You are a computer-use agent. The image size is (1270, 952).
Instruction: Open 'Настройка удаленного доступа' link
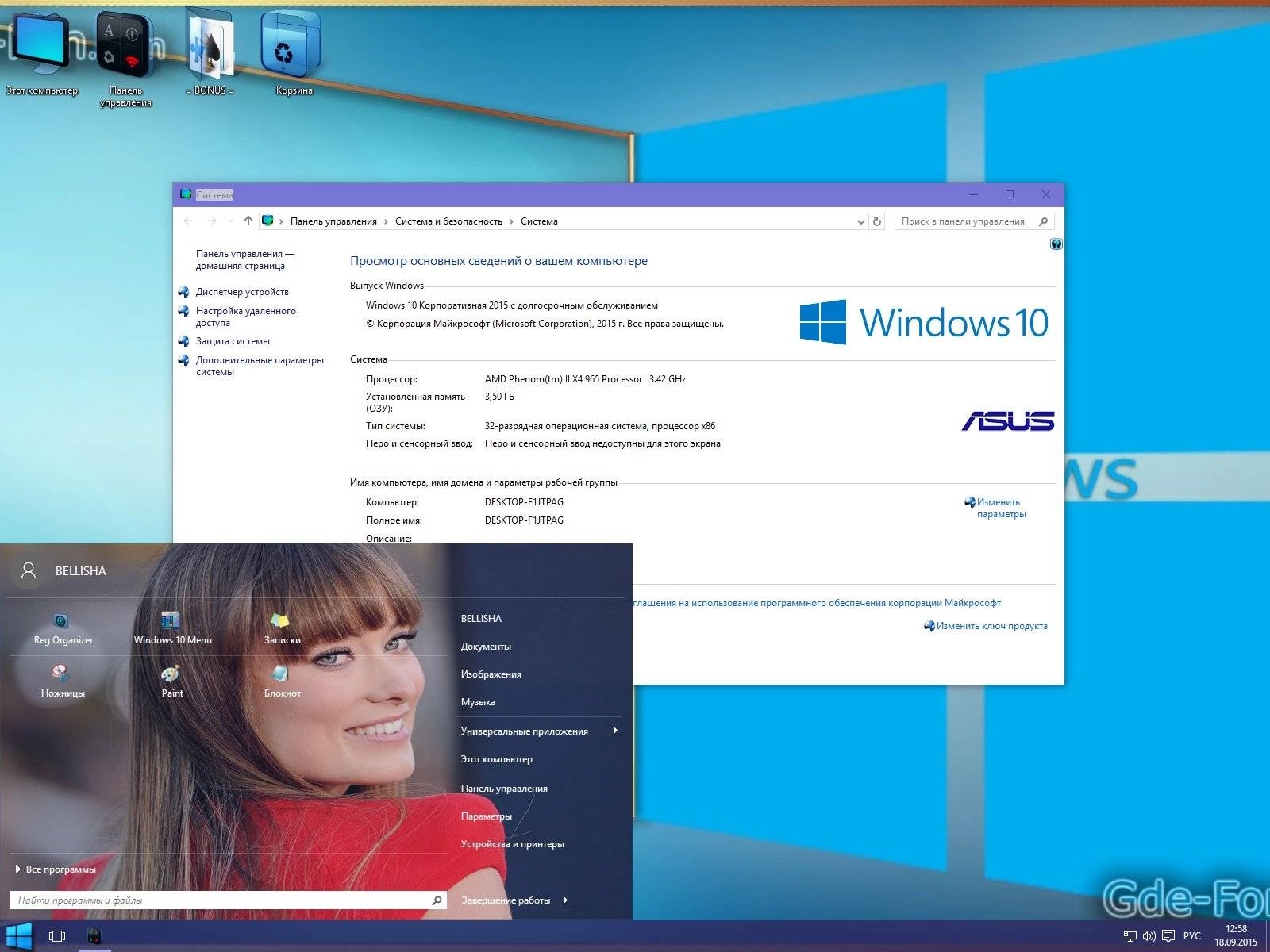pos(245,317)
